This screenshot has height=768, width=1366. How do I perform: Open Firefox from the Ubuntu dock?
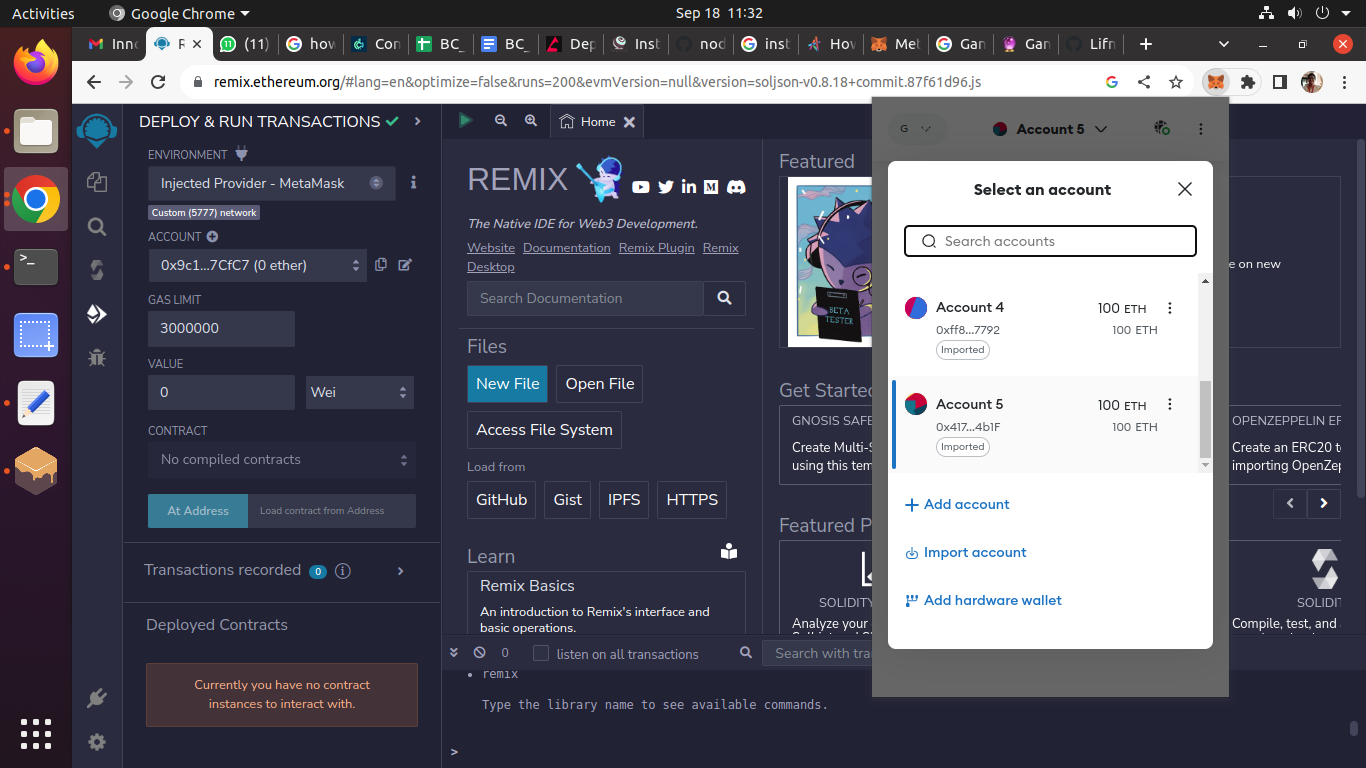click(36, 64)
